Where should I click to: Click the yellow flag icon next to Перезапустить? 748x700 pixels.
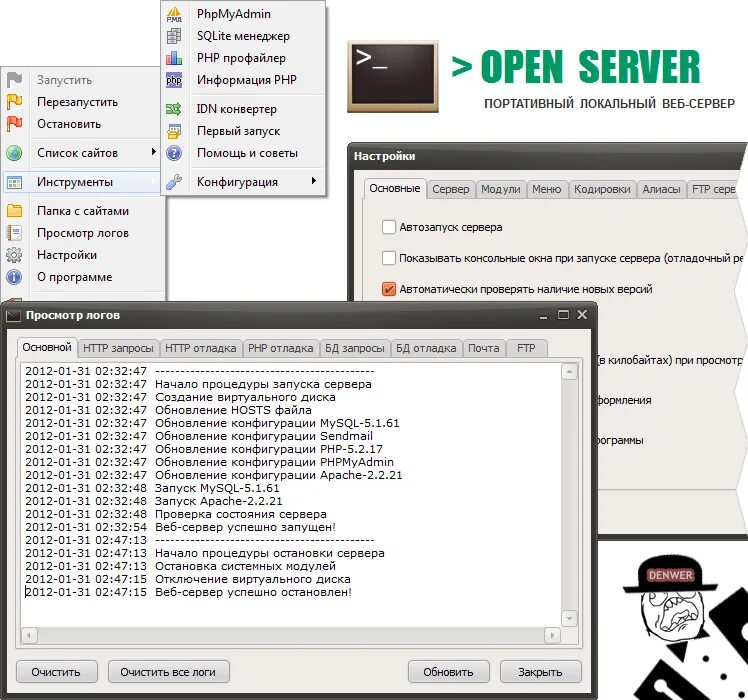tap(14, 102)
